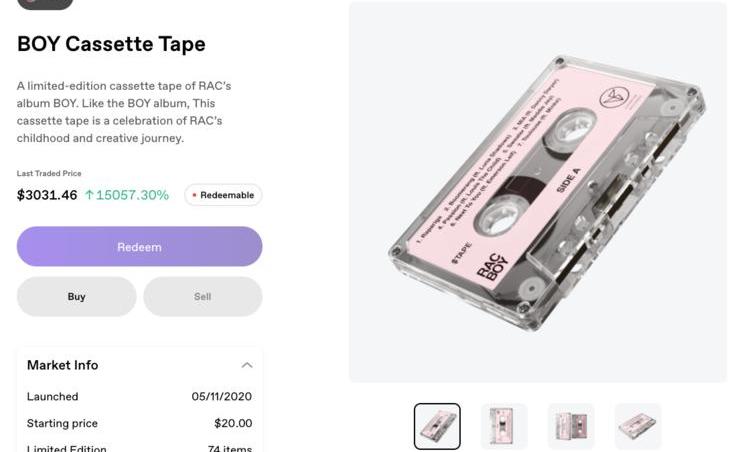Image resolution: width=750 pixels, height=452 pixels.
Task: Collapse Market Info with the chevron arrow
Action: 247,365
